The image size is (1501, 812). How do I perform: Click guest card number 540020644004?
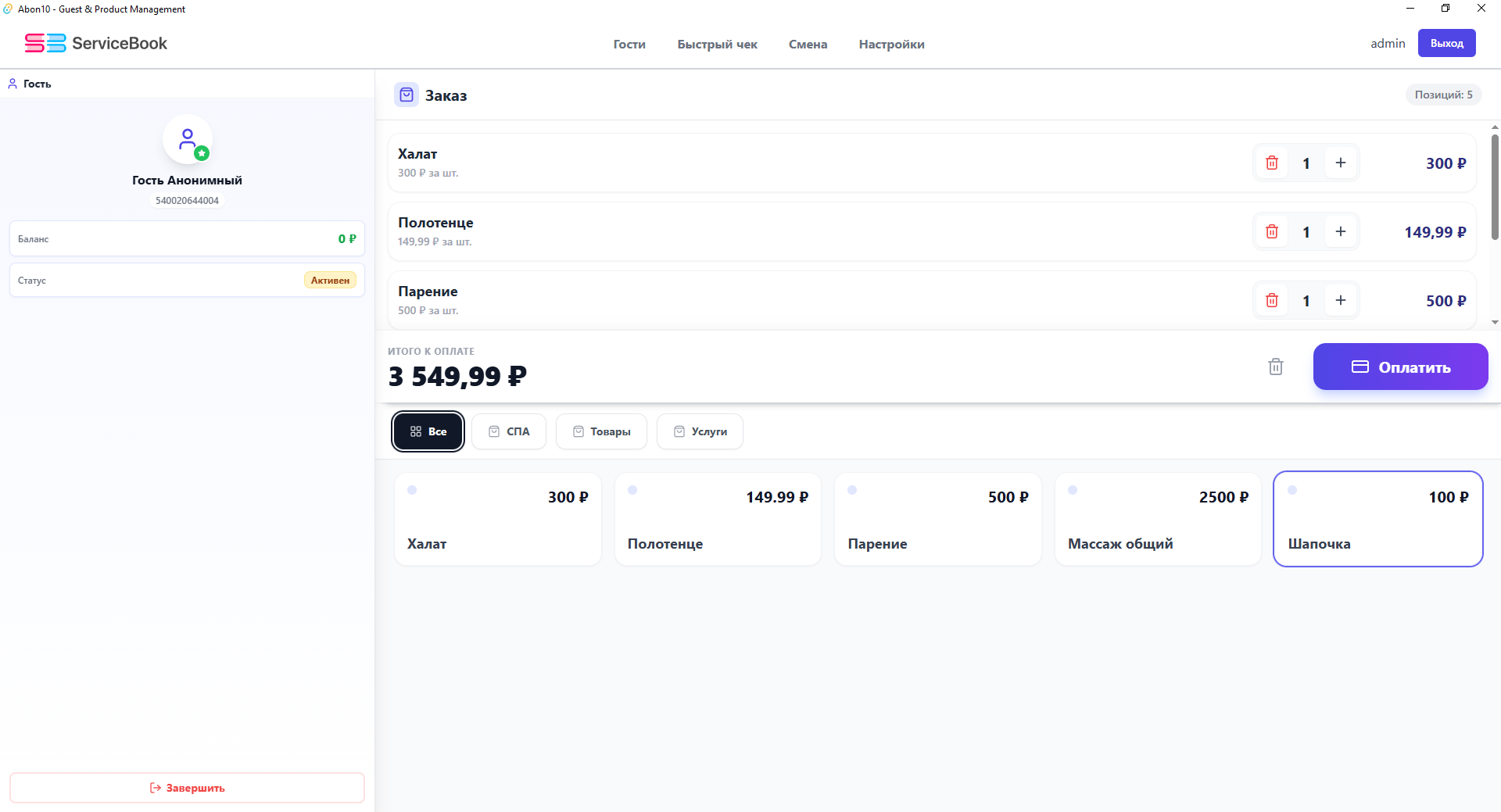[x=187, y=201]
